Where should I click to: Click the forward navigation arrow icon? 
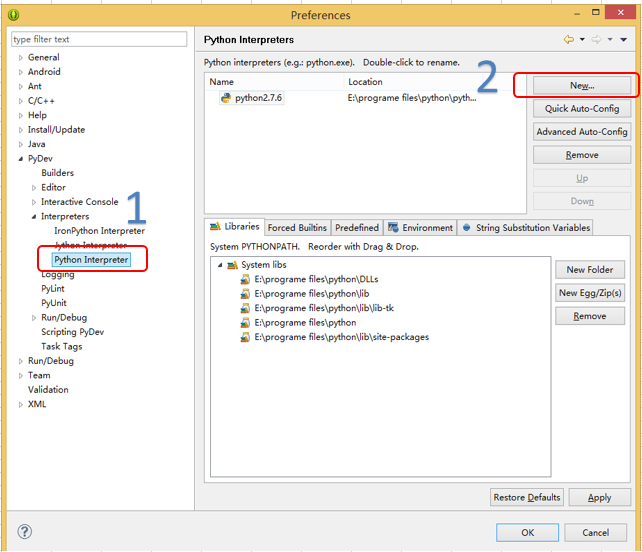(597, 40)
